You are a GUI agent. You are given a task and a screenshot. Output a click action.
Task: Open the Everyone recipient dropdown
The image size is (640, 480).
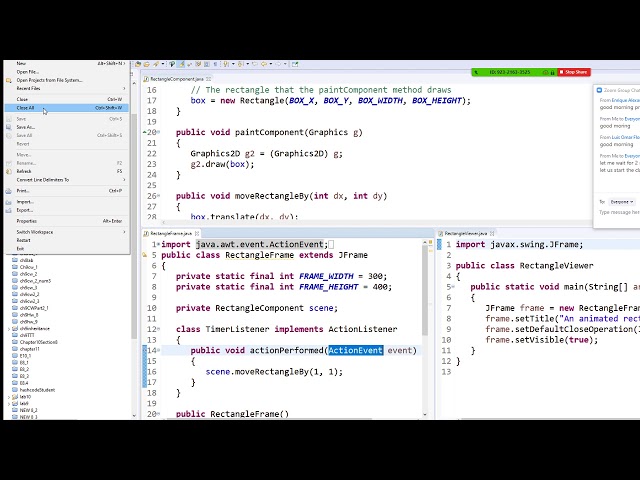click(x=621, y=202)
